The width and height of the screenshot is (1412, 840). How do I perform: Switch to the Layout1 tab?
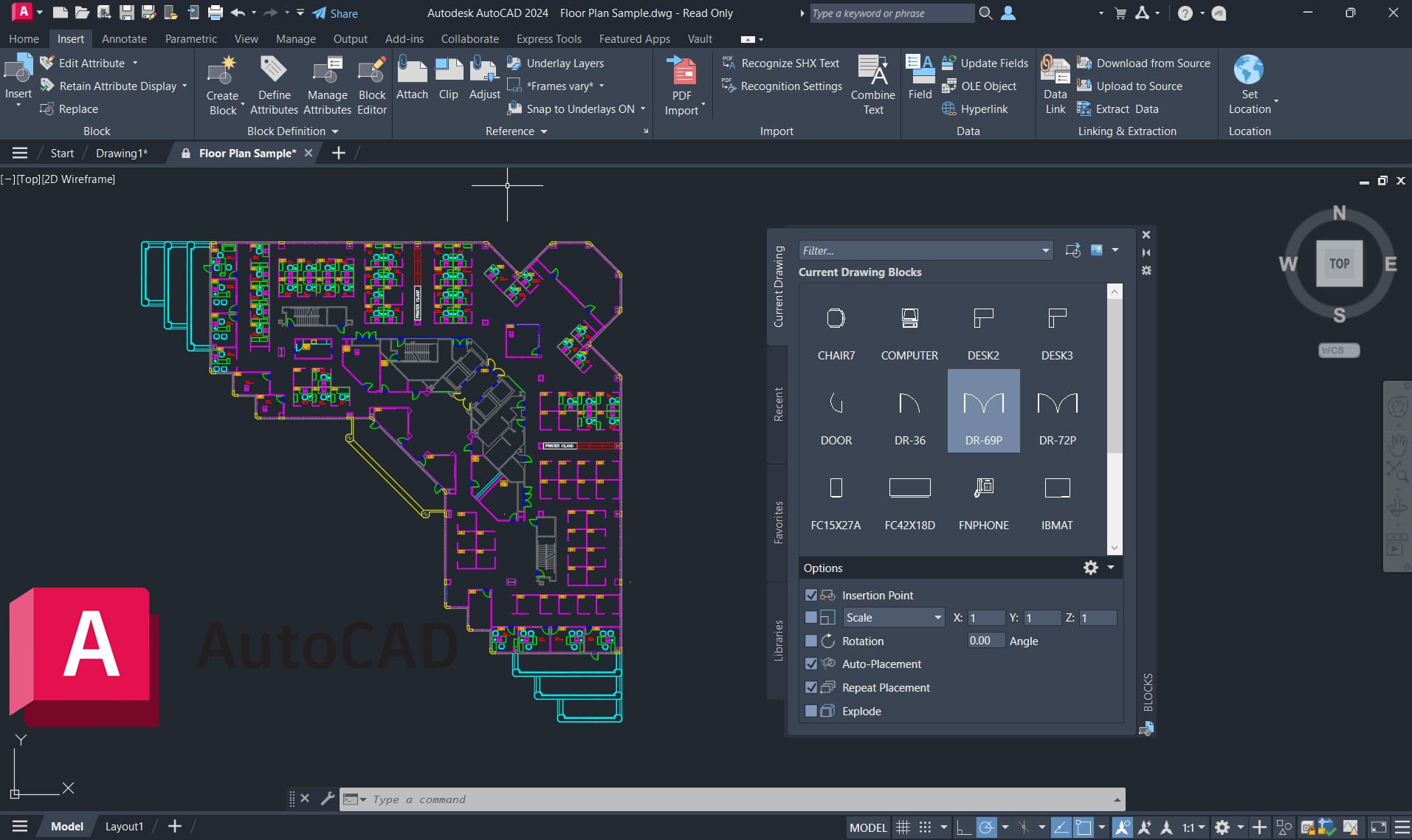click(123, 826)
